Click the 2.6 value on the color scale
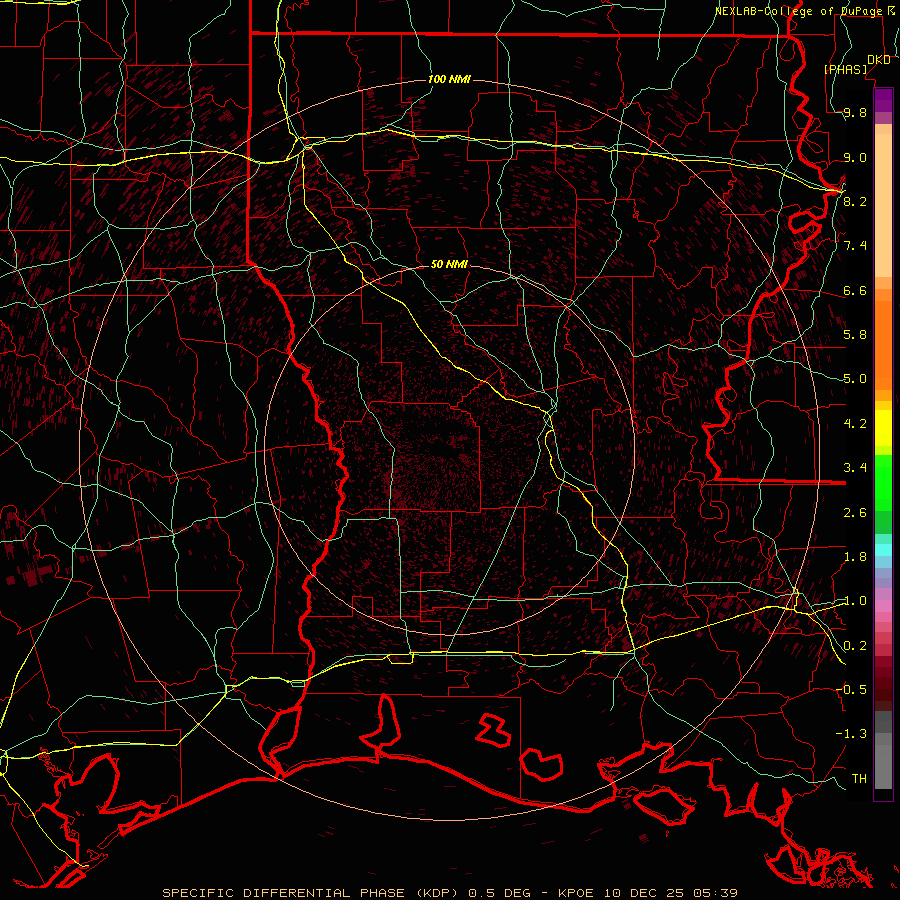Image resolution: width=900 pixels, height=900 pixels. click(x=855, y=513)
